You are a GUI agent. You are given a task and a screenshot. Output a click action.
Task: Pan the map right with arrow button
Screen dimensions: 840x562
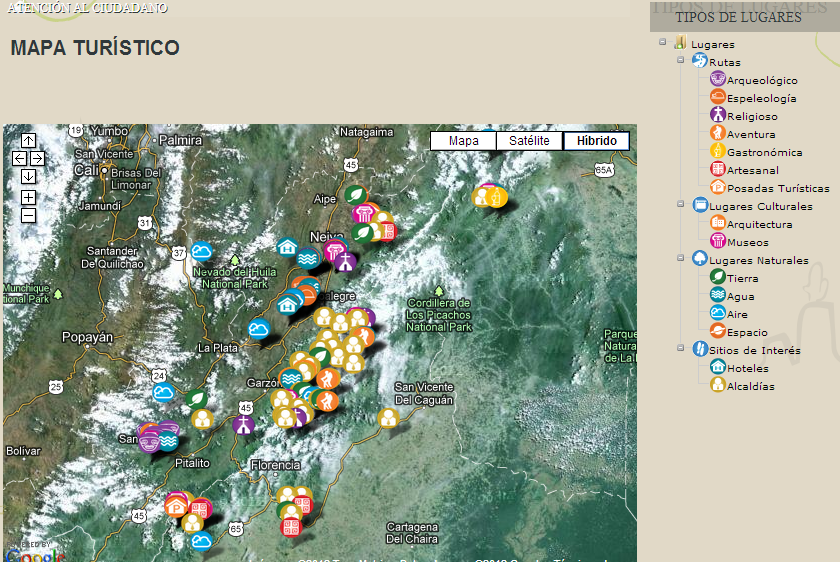point(37,158)
